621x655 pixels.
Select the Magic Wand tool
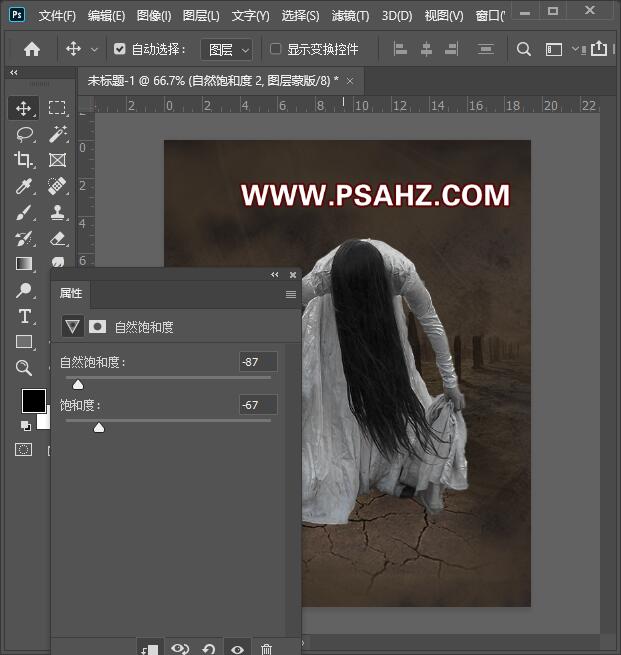58,134
